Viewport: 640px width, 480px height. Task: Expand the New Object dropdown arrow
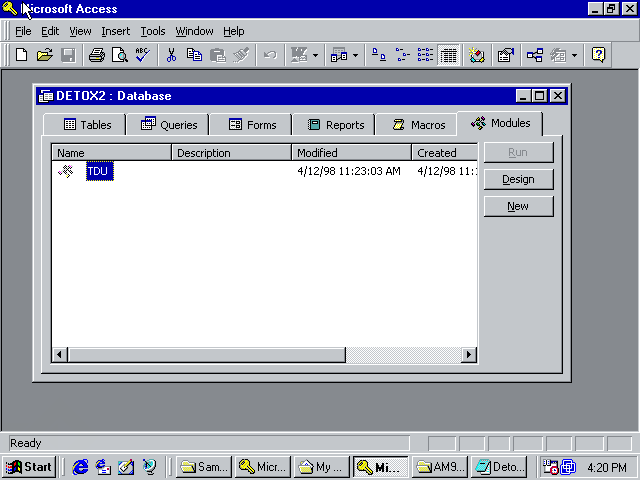pos(574,55)
